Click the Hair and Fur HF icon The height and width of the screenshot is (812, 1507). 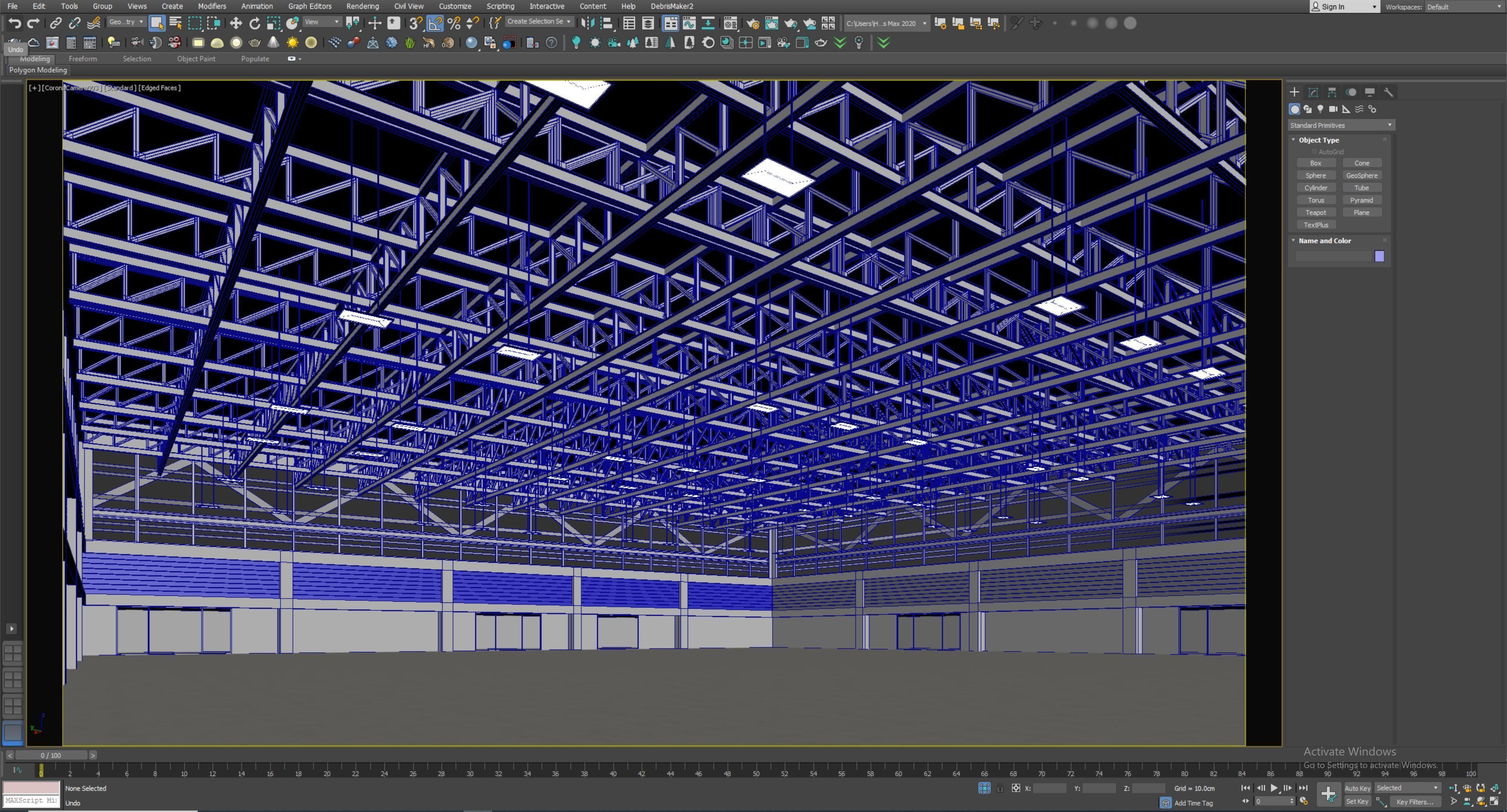click(429, 43)
